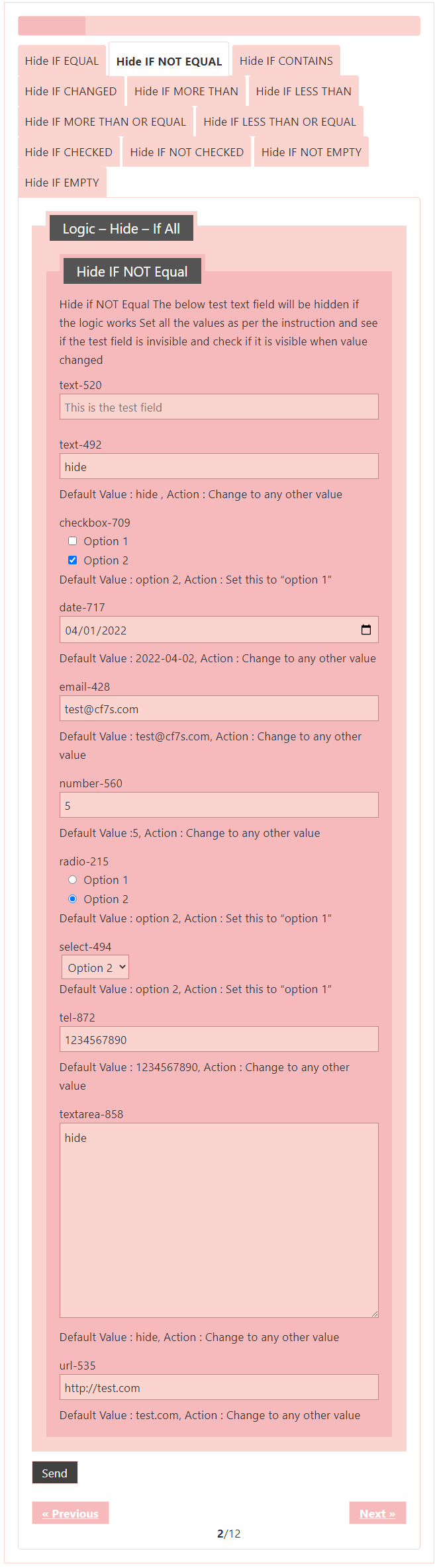Go back with « Previous link

tap(70, 1513)
